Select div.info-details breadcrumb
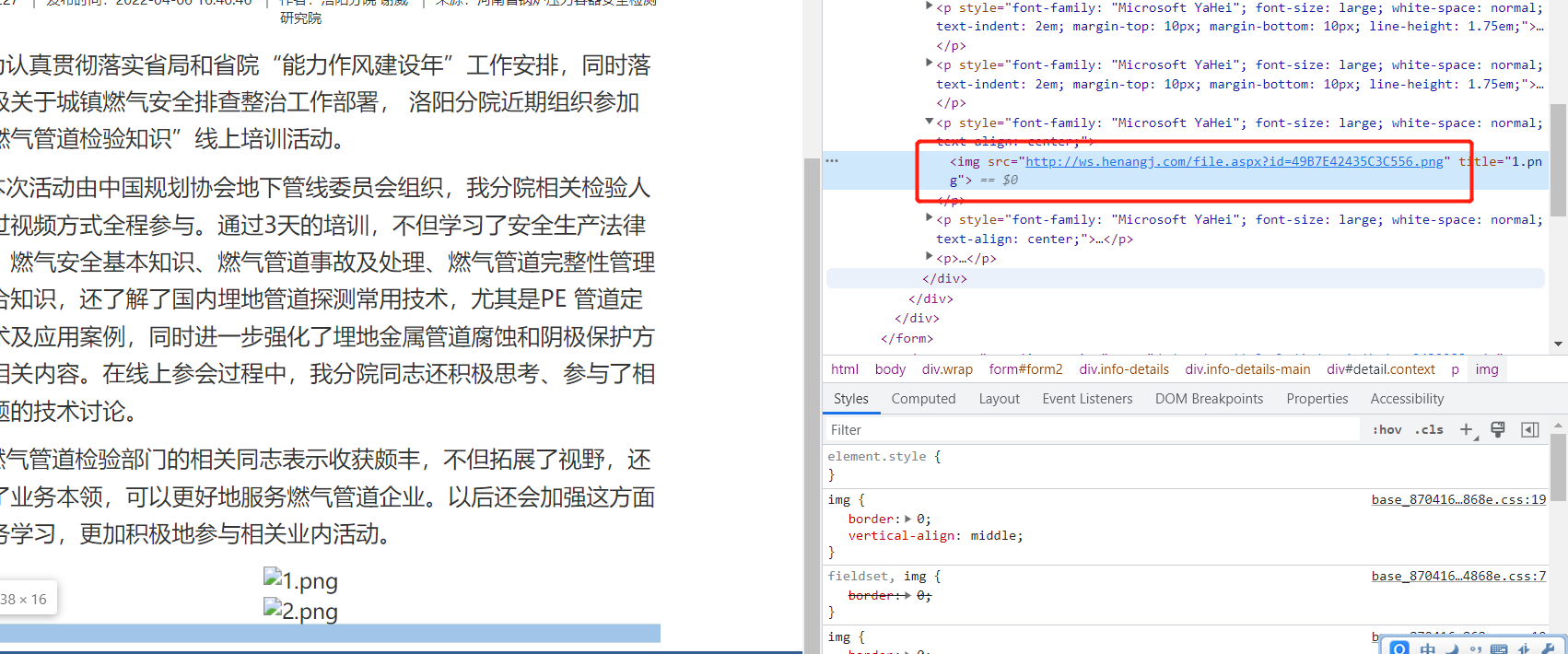Viewport: 1568px width, 654px height. click(x=1124, y=369)
